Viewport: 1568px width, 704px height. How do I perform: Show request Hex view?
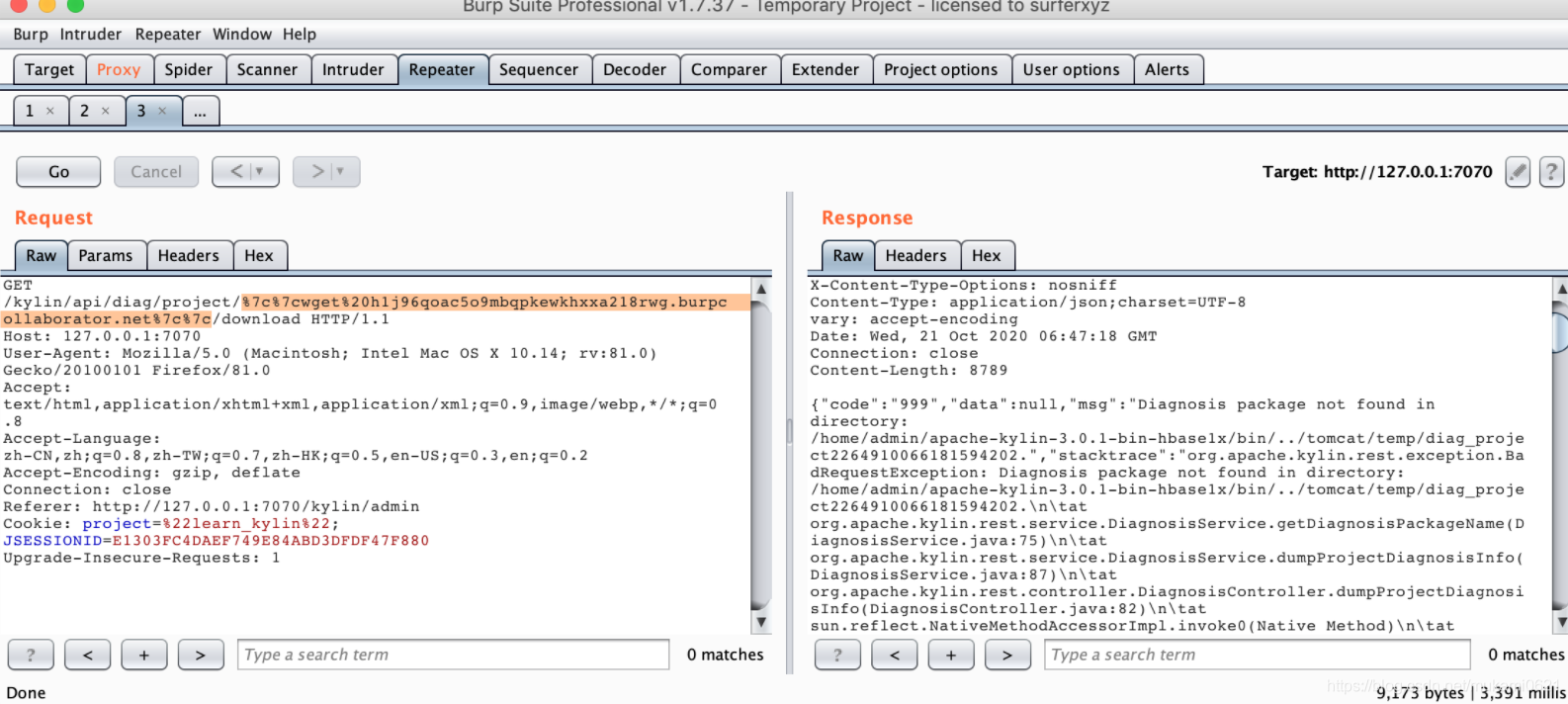pos(259,256)
